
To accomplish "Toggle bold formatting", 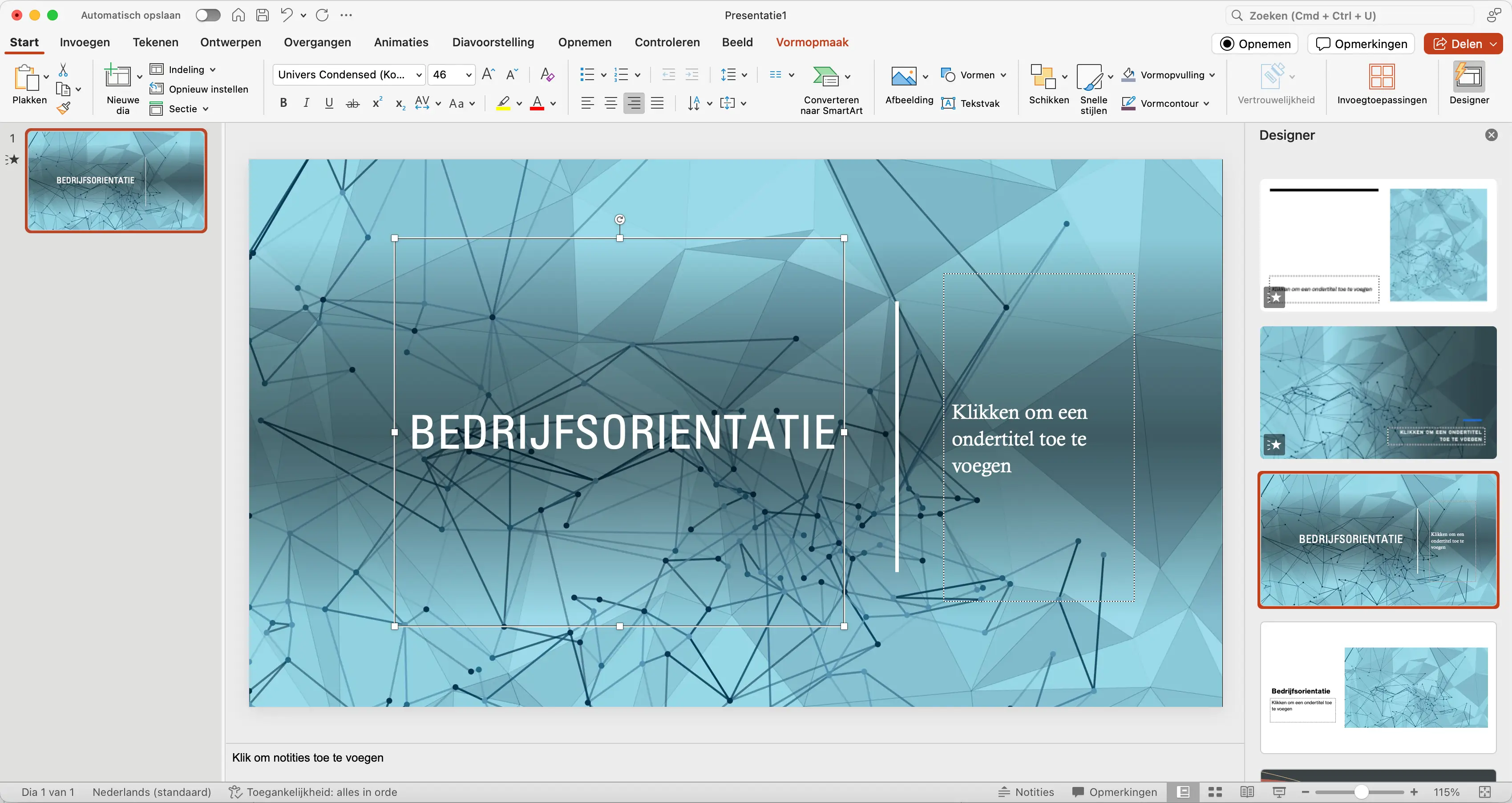I will point(283,103).
